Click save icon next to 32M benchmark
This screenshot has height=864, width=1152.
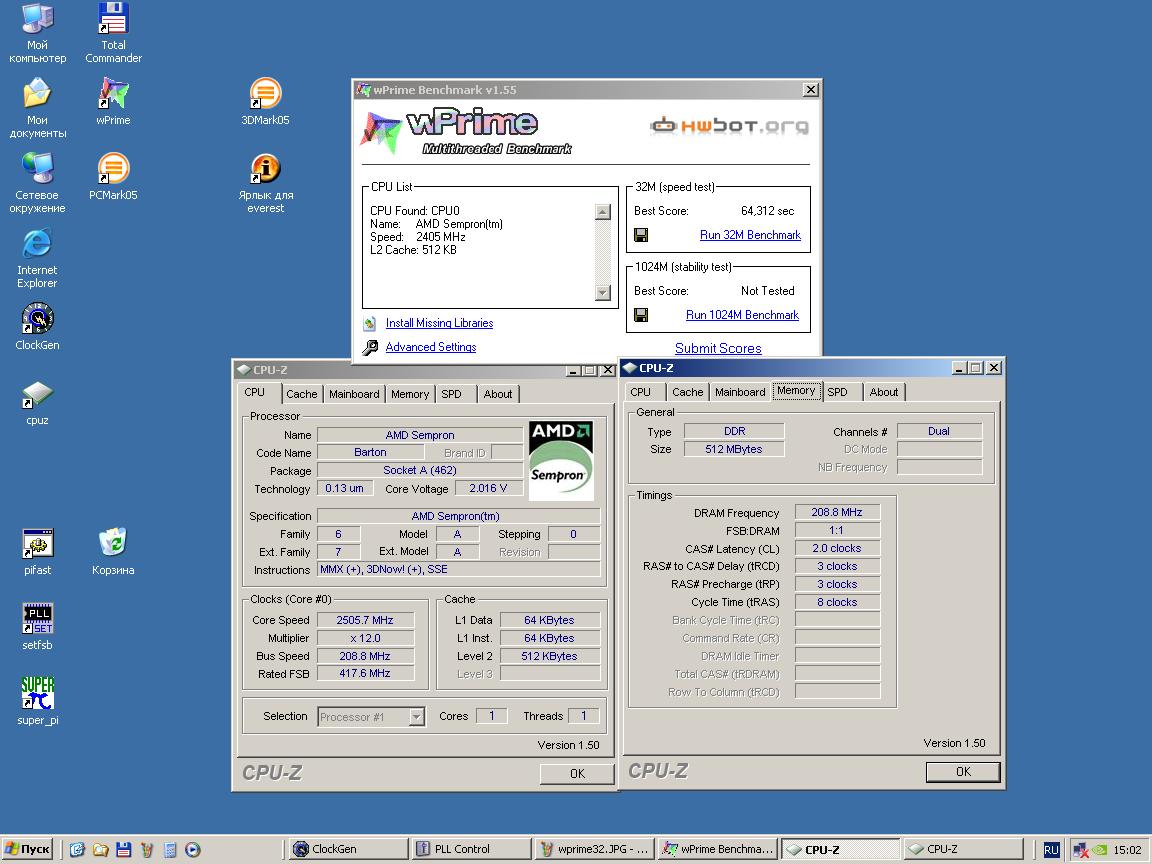pos(641,235)
